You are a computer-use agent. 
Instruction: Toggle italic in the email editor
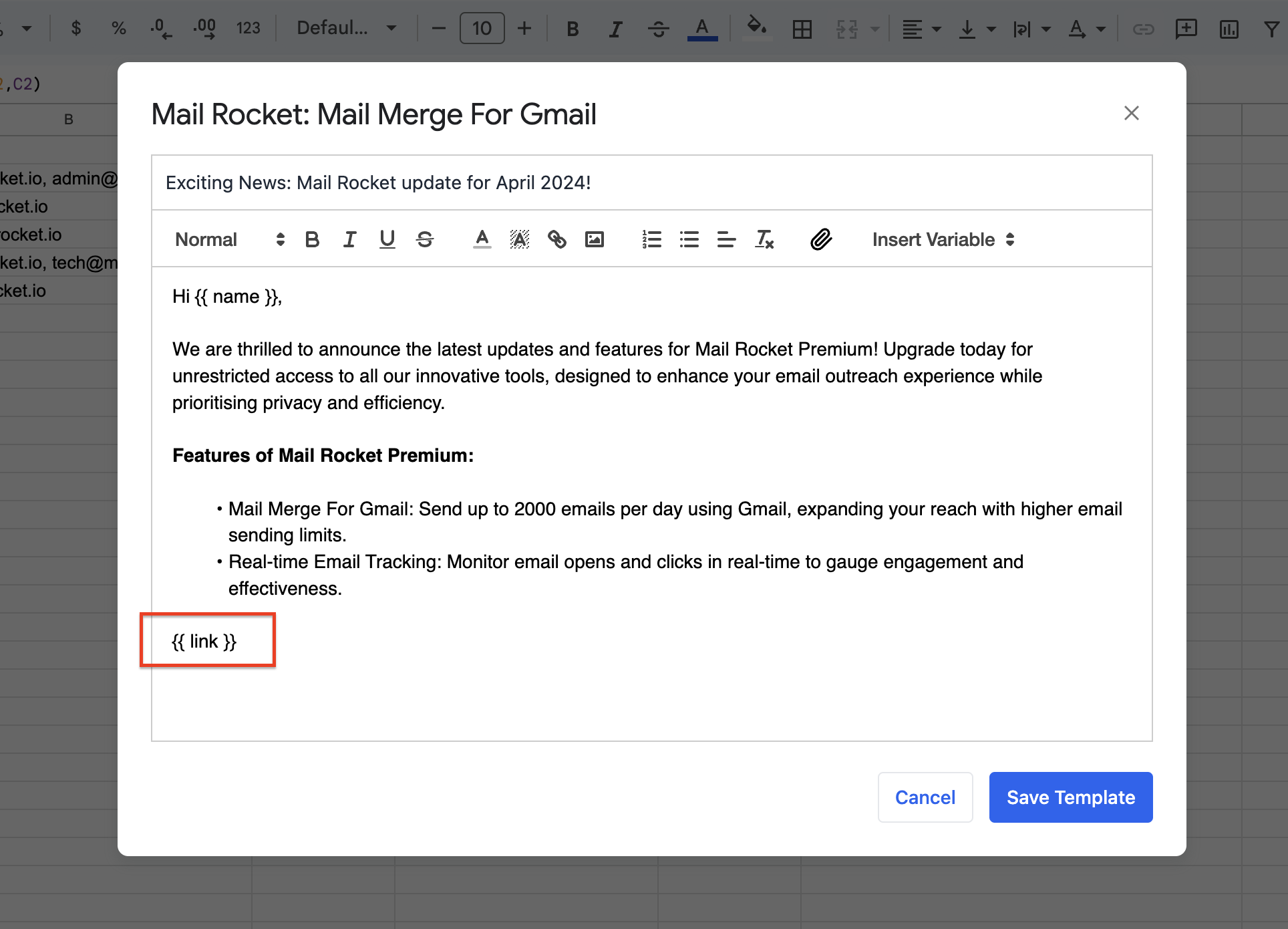pos(349,239)
